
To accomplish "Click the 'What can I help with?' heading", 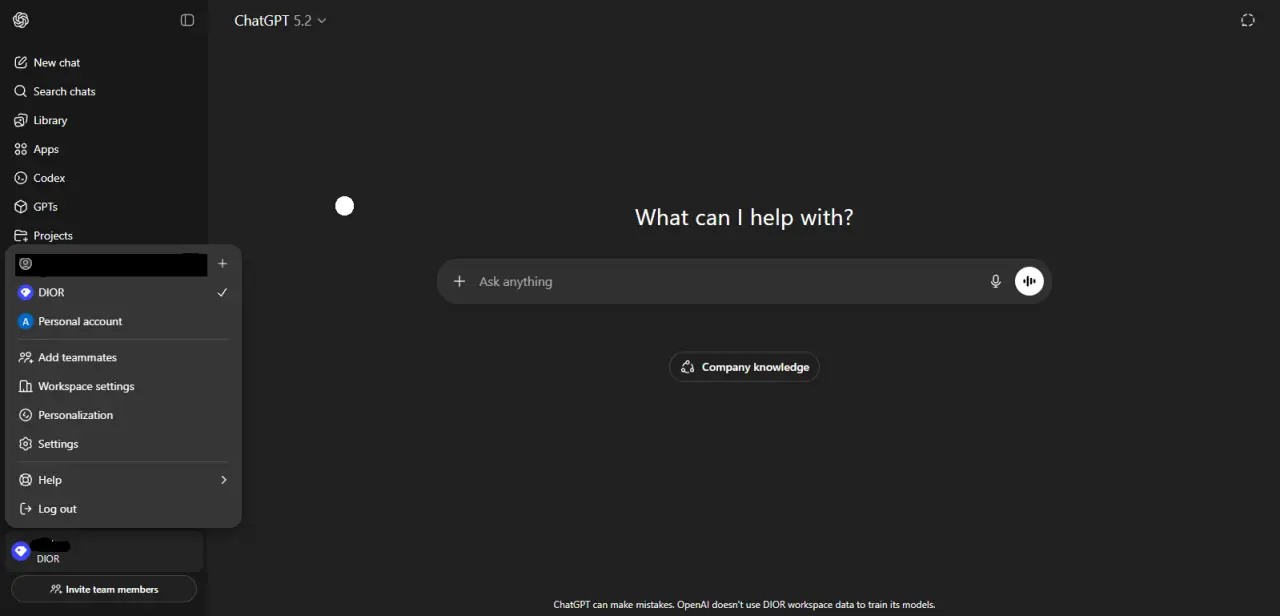I will 744,218.
